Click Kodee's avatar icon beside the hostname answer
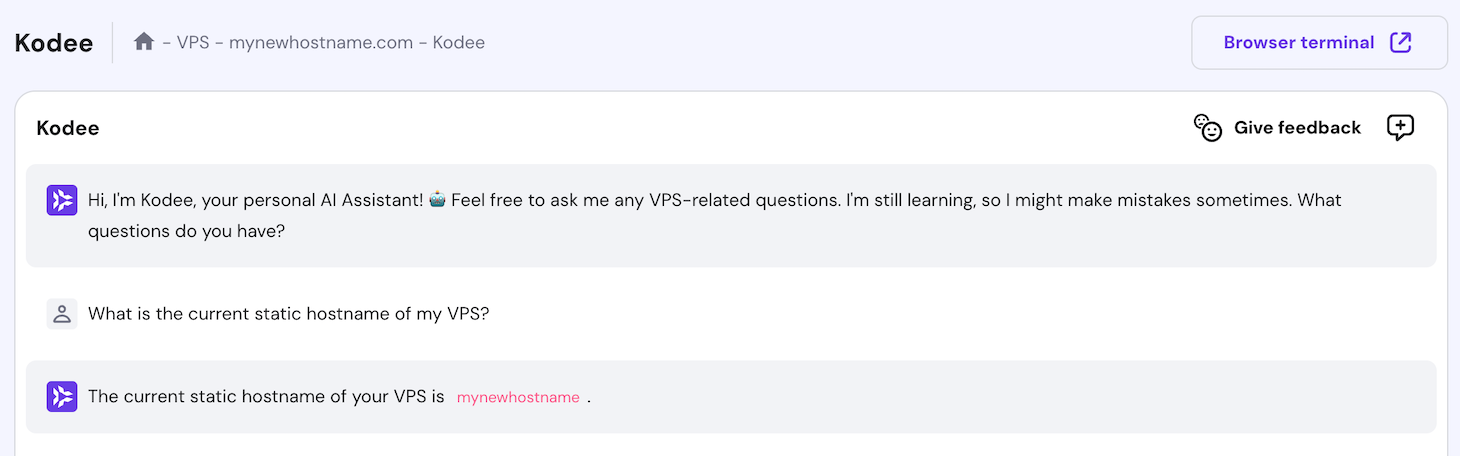1460x456 pixels. click(x=62, y=397)
